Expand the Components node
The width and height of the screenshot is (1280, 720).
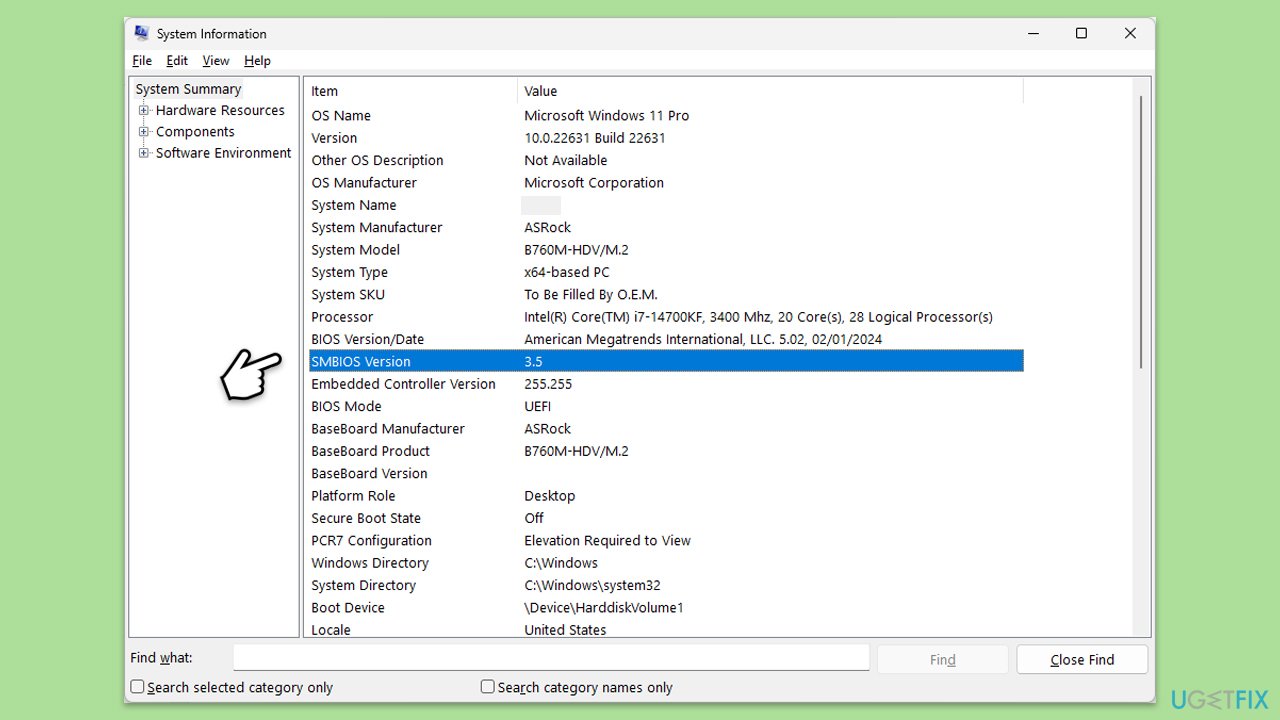pos(144,131)
